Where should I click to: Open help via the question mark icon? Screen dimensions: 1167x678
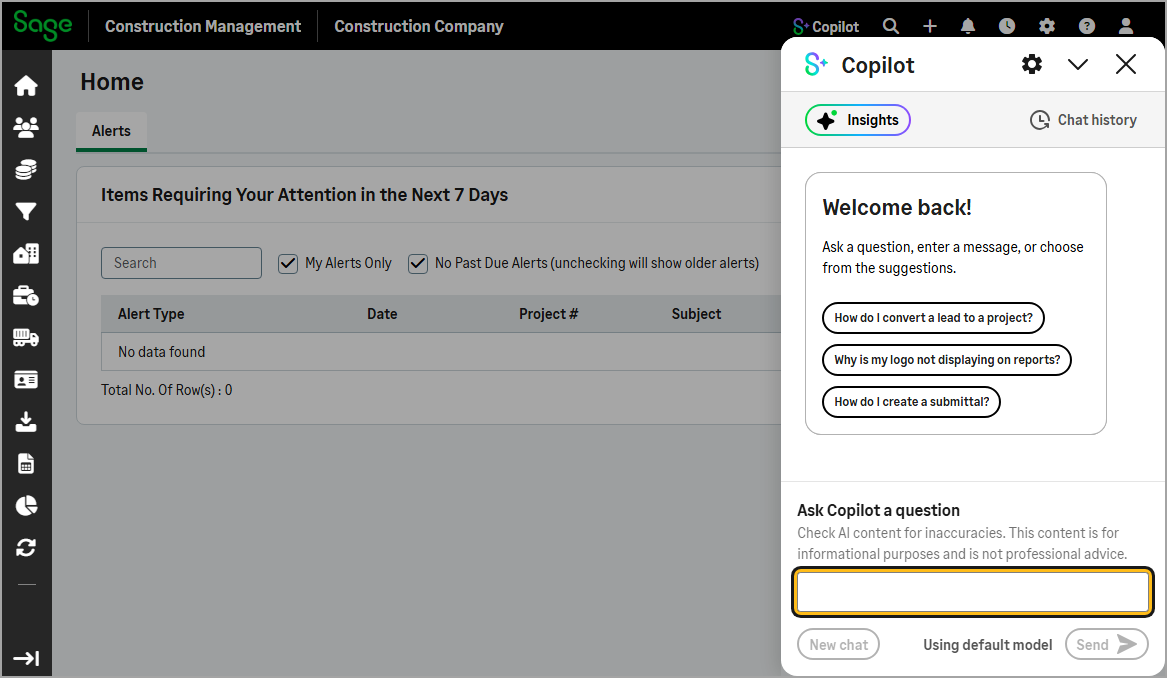tap(1086, 26)
